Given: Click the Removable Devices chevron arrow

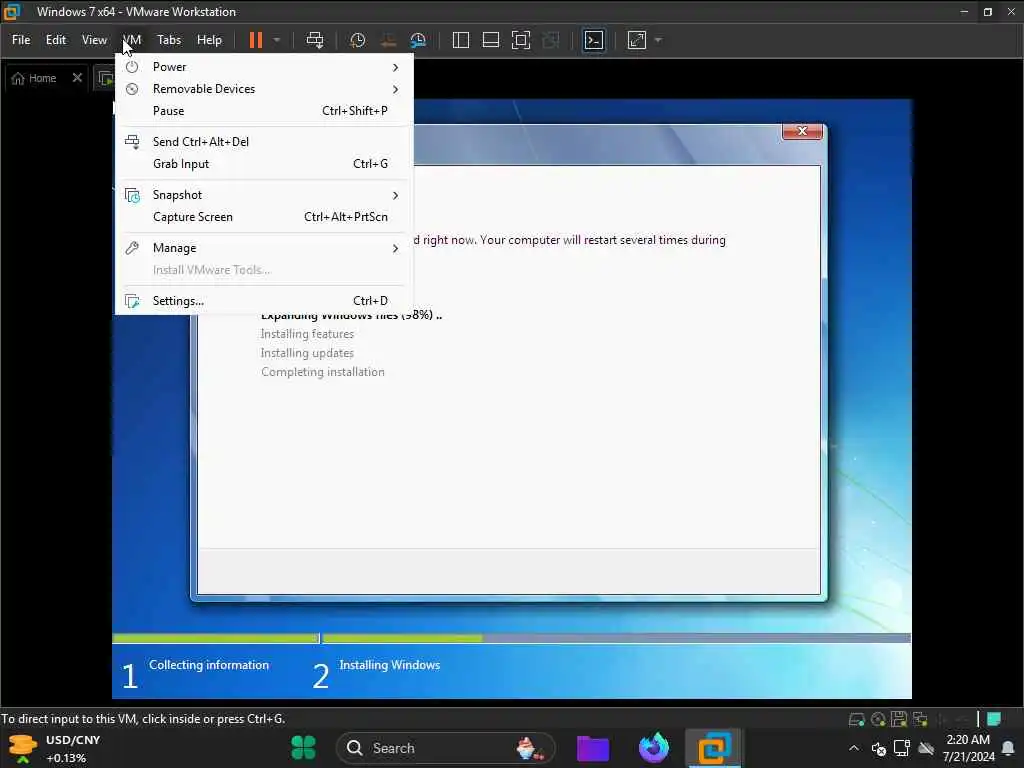Looking at the screenshot, I should coord(395,89).
